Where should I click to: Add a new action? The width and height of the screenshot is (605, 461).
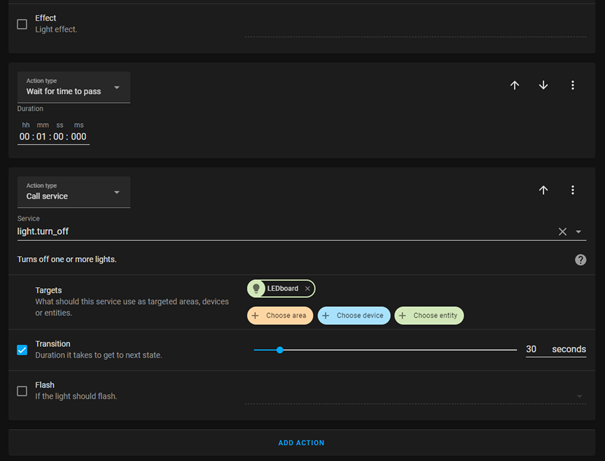coord(301,443)
